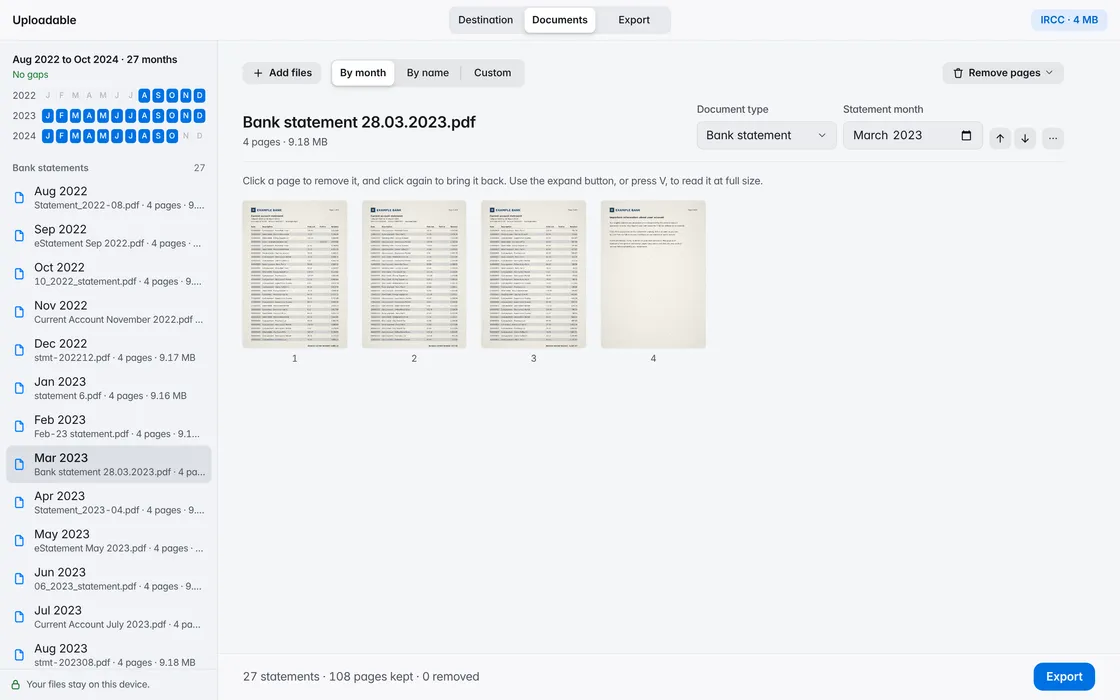This screenshot has height=700, width=1120.
Task: Open Aug 2023 stmt-202308.pdf
Action: click(x=109, y=655)
